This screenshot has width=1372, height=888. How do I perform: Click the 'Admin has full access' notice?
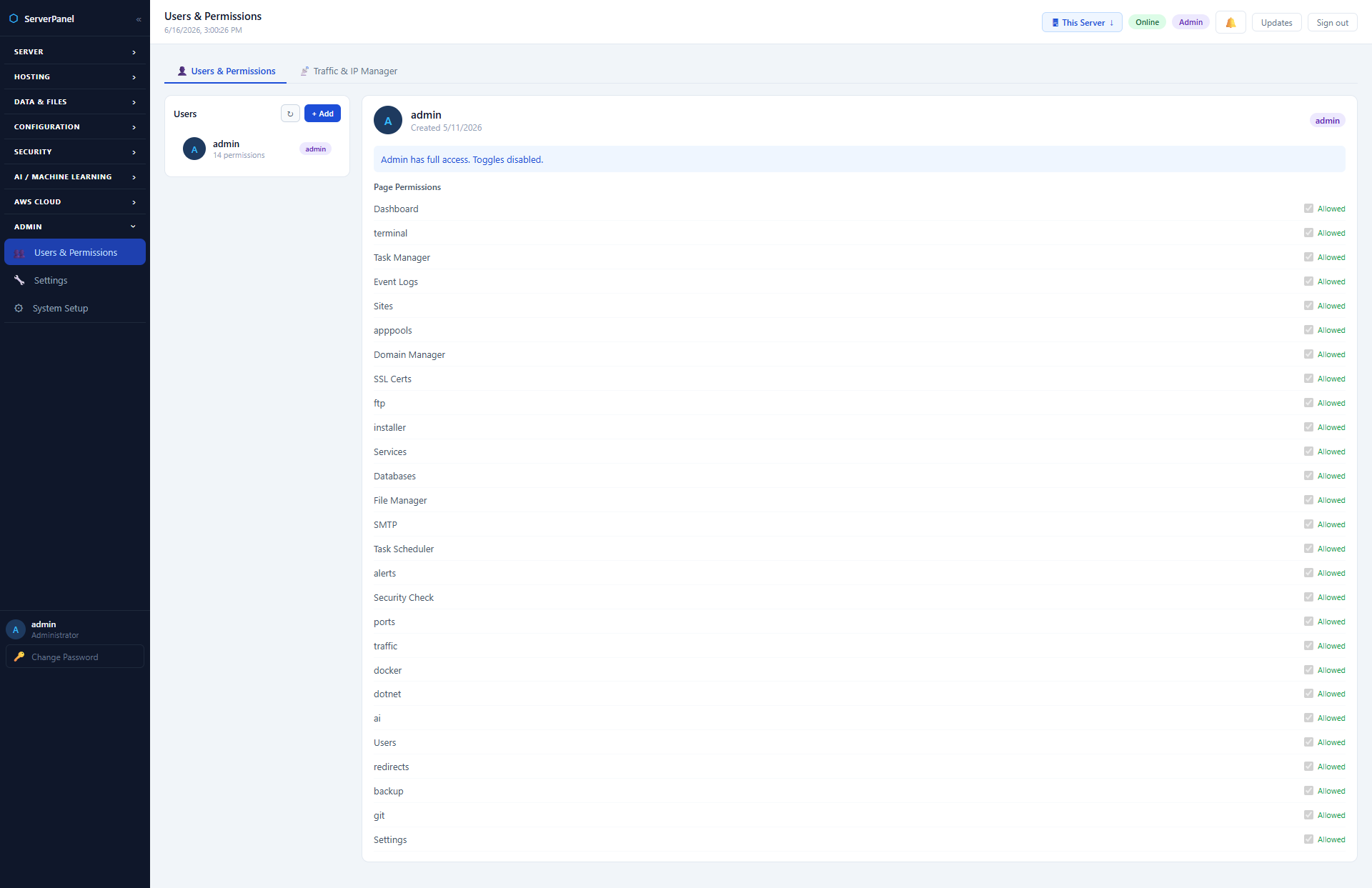pos(859,159)
